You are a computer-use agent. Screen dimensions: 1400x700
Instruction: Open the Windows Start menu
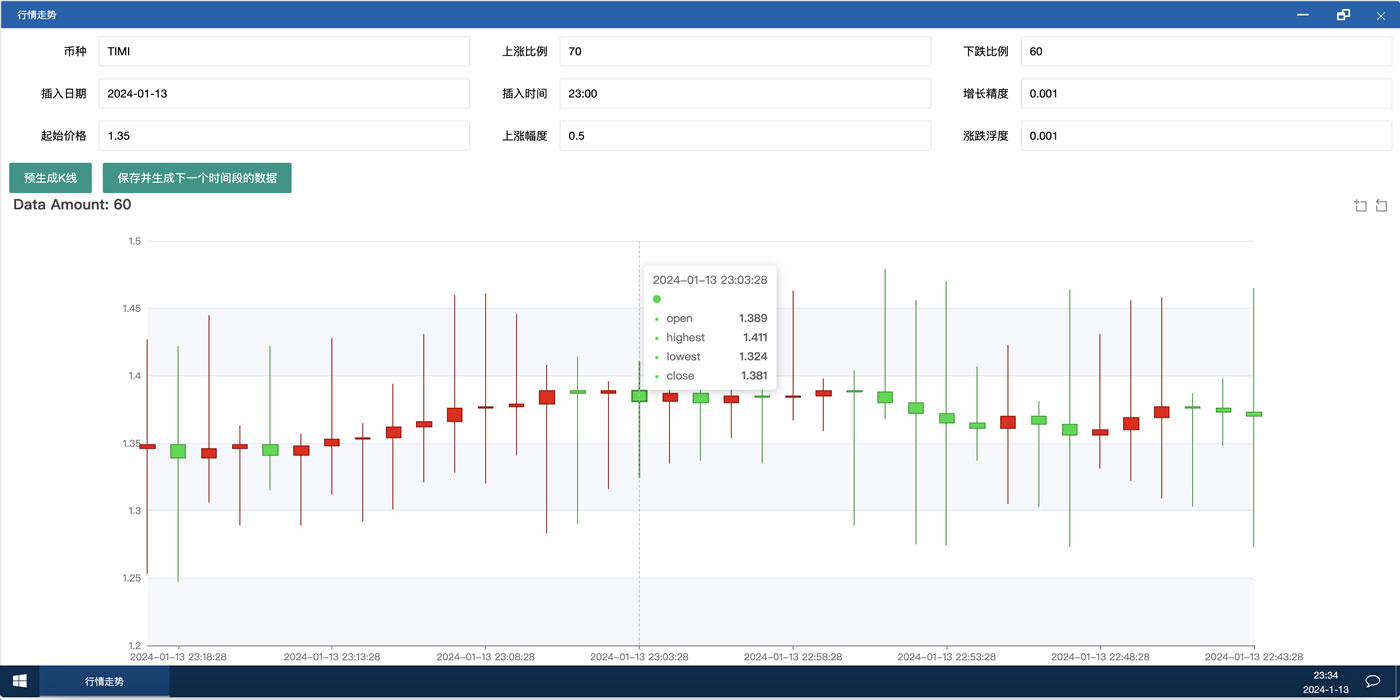[19, 681]
